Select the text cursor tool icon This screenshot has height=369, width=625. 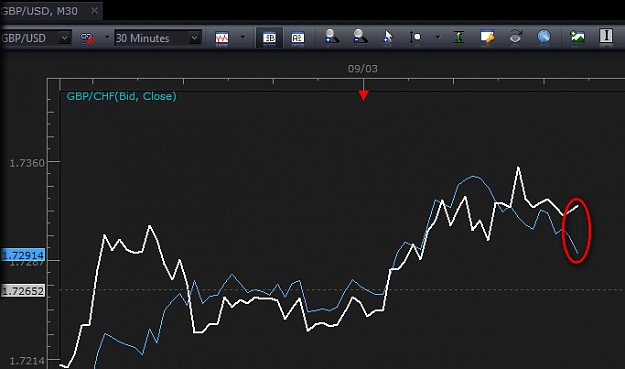(606, 36)
